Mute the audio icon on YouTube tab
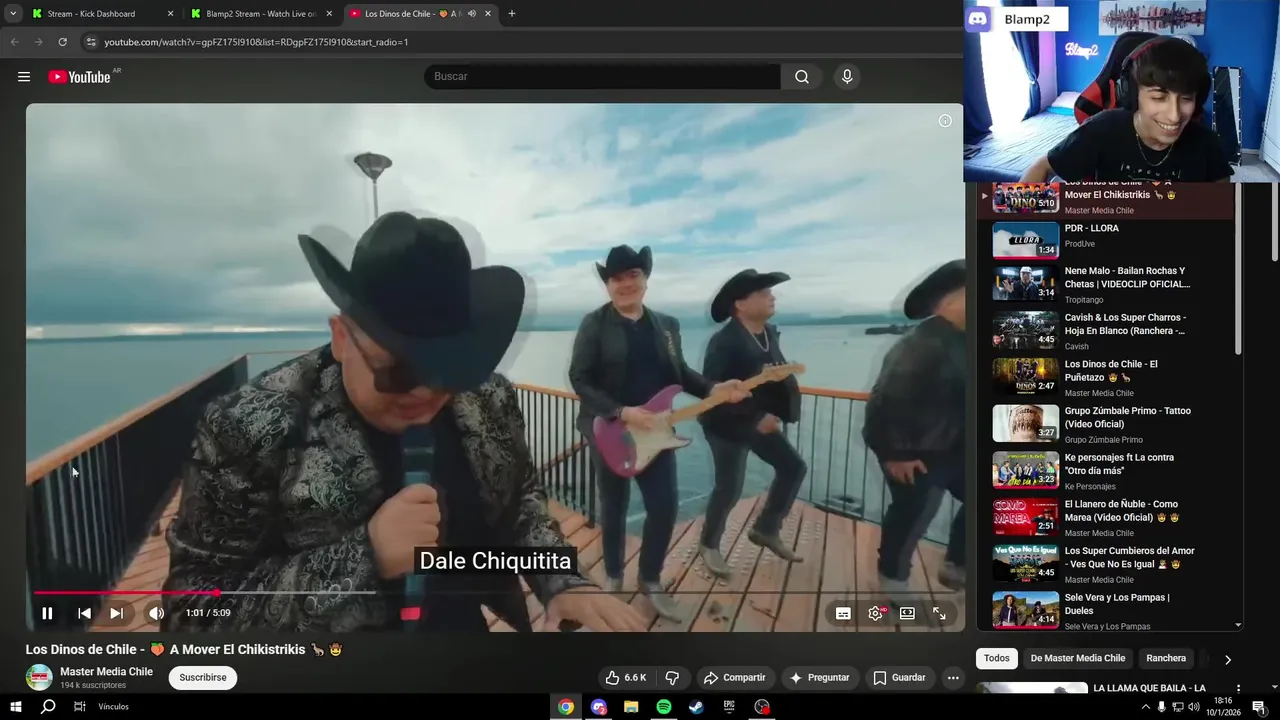 (471, 14)
